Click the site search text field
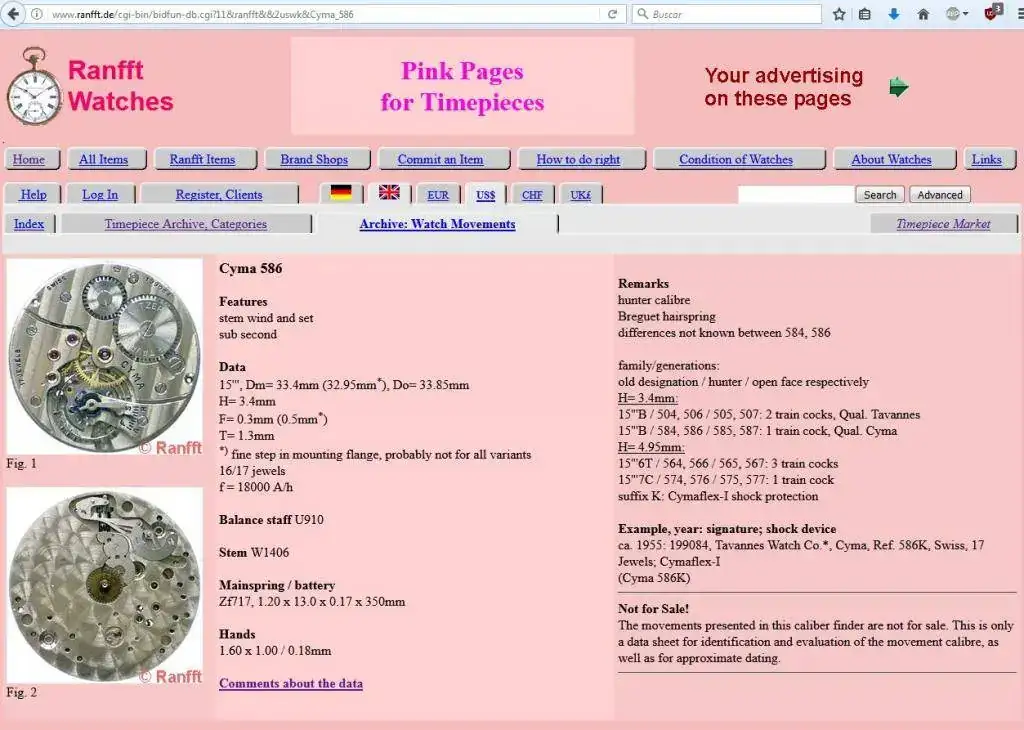 (x=795, y=195)
